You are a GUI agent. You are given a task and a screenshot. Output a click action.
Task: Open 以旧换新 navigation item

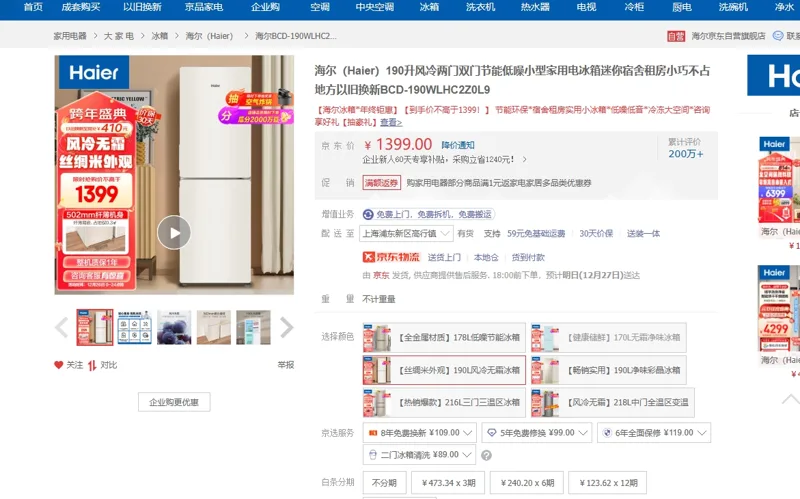tap(142, 7)
